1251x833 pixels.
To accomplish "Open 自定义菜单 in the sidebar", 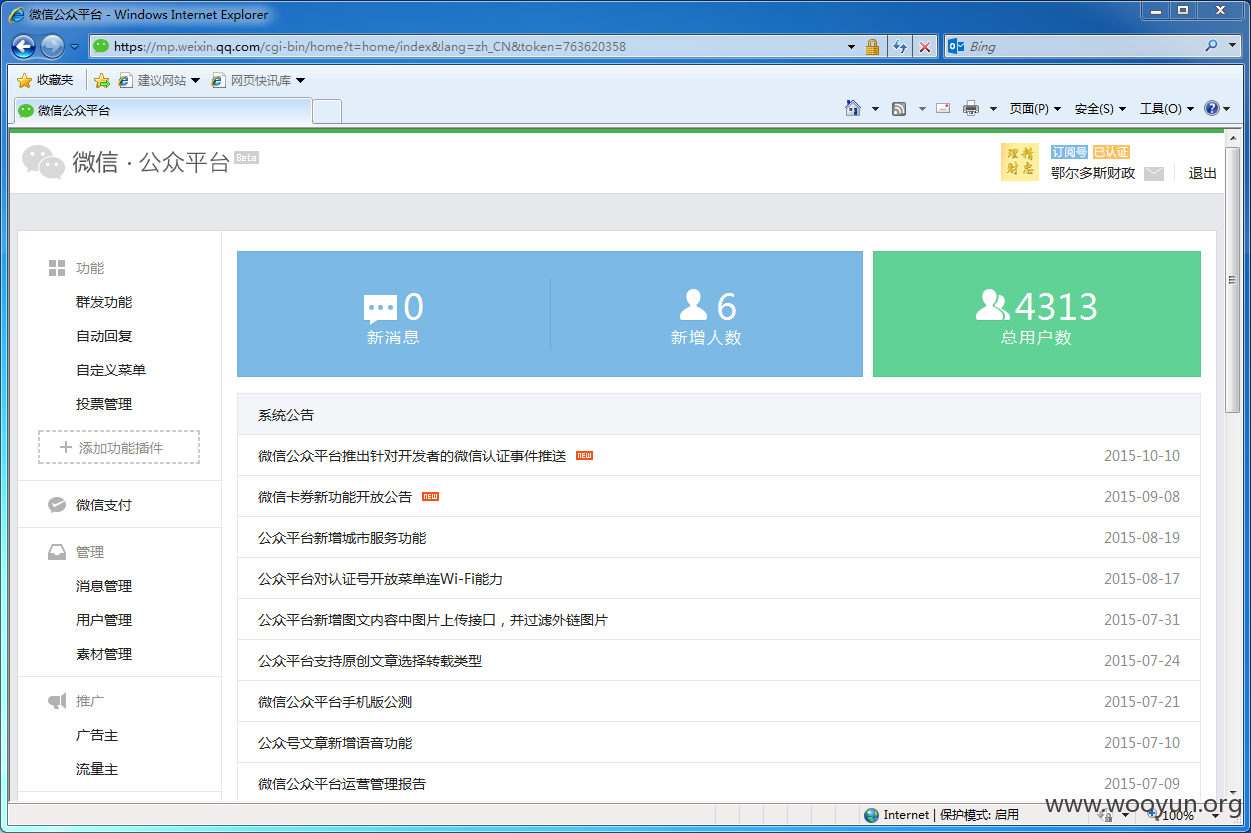I will point(111,370).
